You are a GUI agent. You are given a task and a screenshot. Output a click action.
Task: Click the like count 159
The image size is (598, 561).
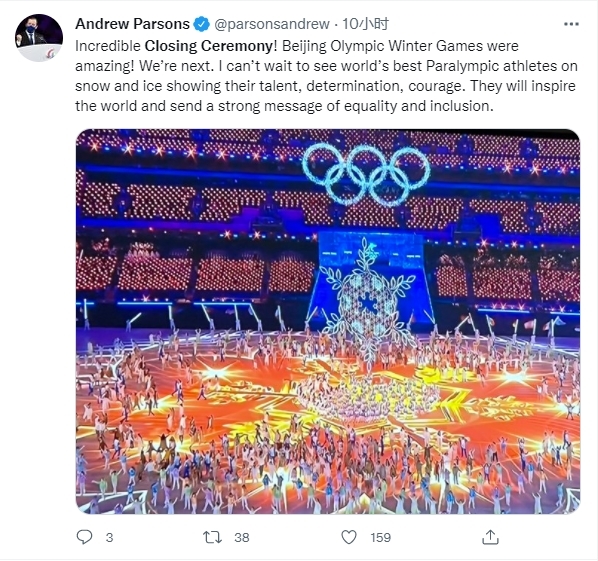380,537
